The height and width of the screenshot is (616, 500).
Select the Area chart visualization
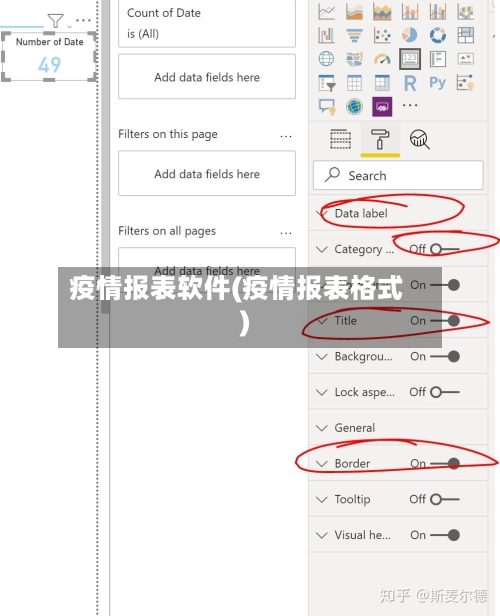[x=354, y=12]
